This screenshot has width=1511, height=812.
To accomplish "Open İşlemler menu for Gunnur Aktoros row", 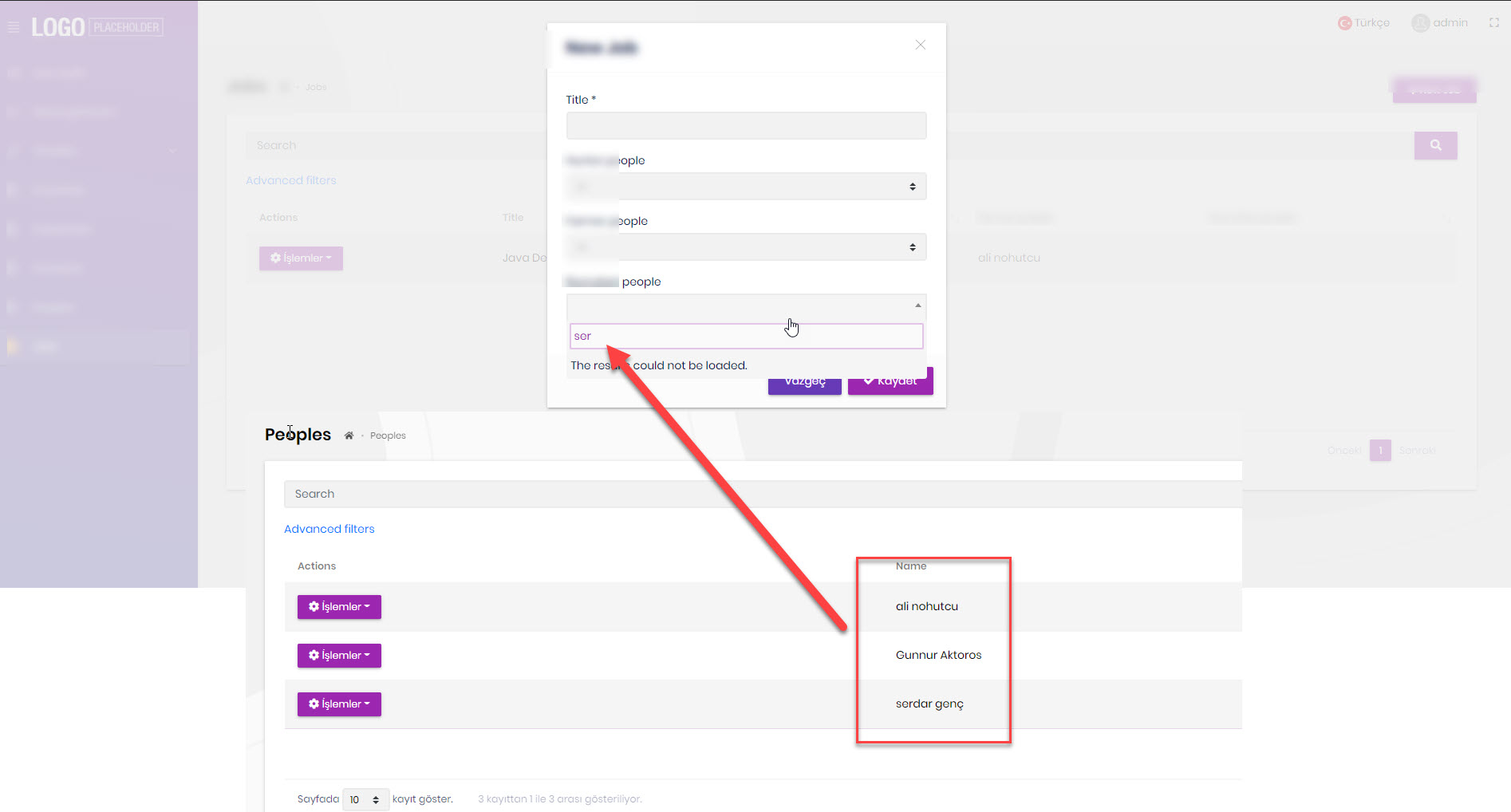I will (x=339, y=656).
